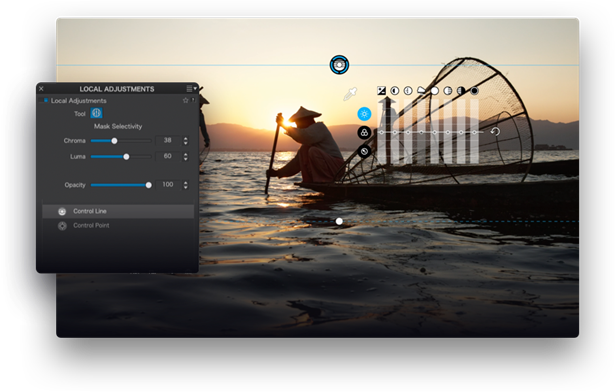The width and height of the screenshot is (615, 392).
Task: Click the Luma slider handle
Action: coord(126,157)
